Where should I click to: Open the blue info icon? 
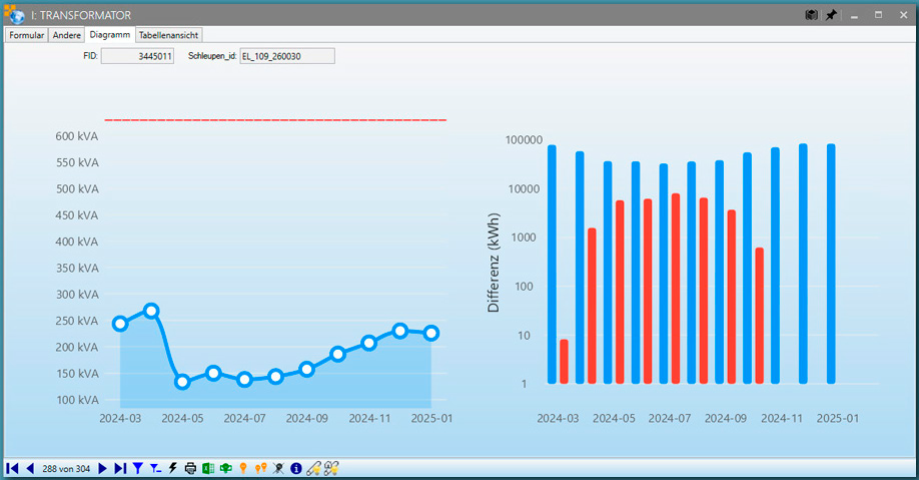coord(296,468)
